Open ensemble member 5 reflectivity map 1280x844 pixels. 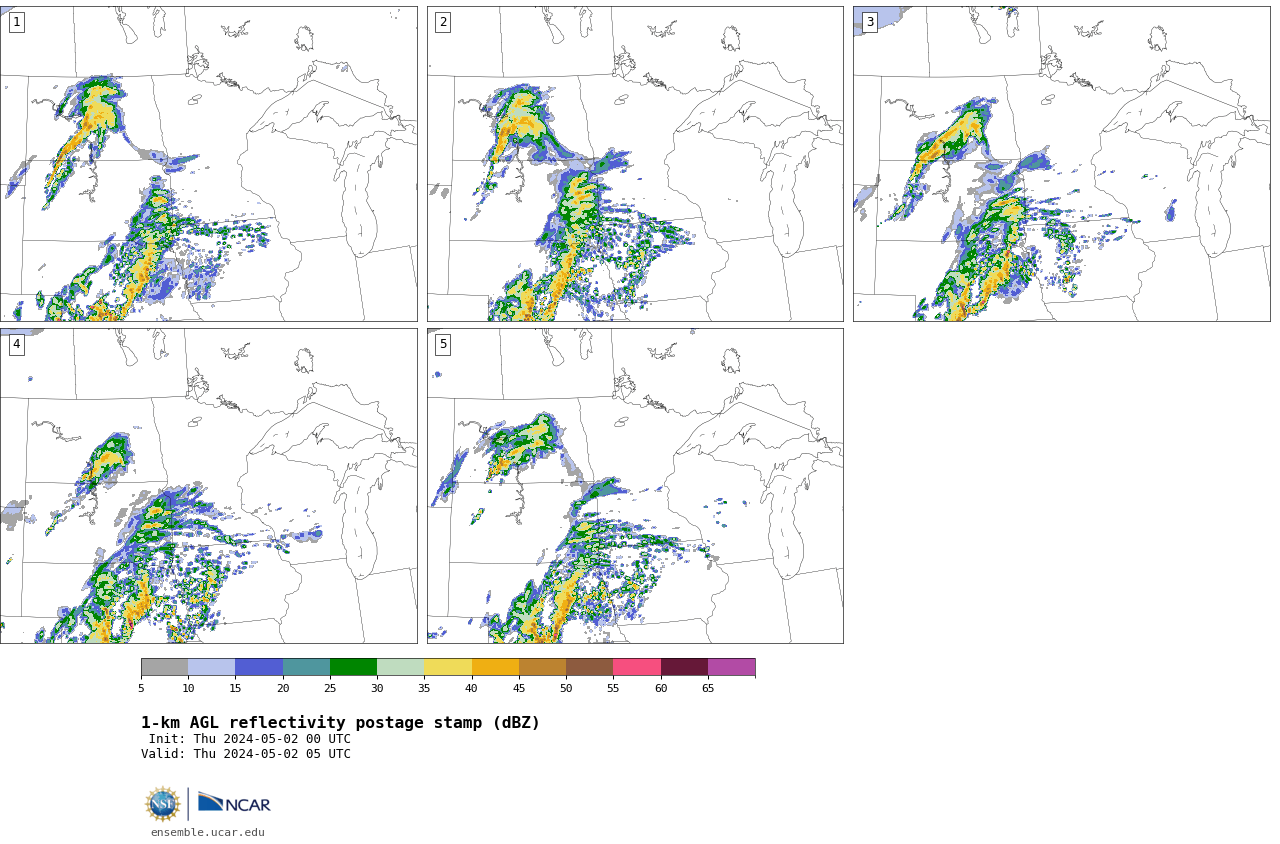click(x=635, y=486)
